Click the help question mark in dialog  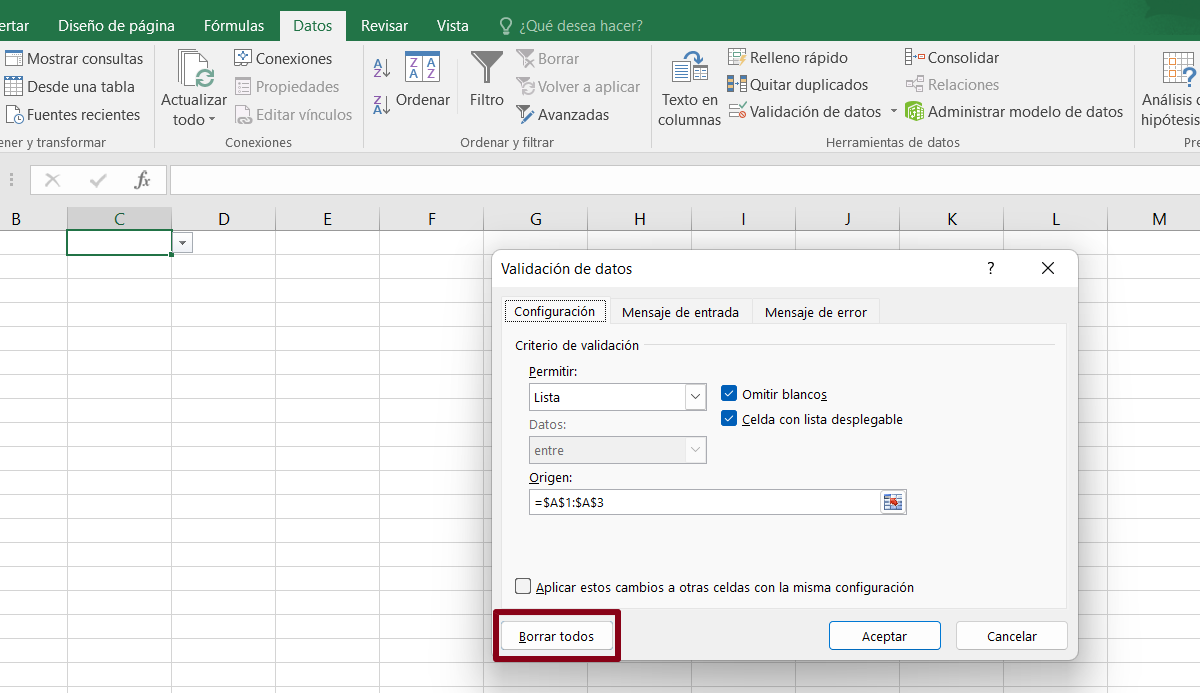991,268
